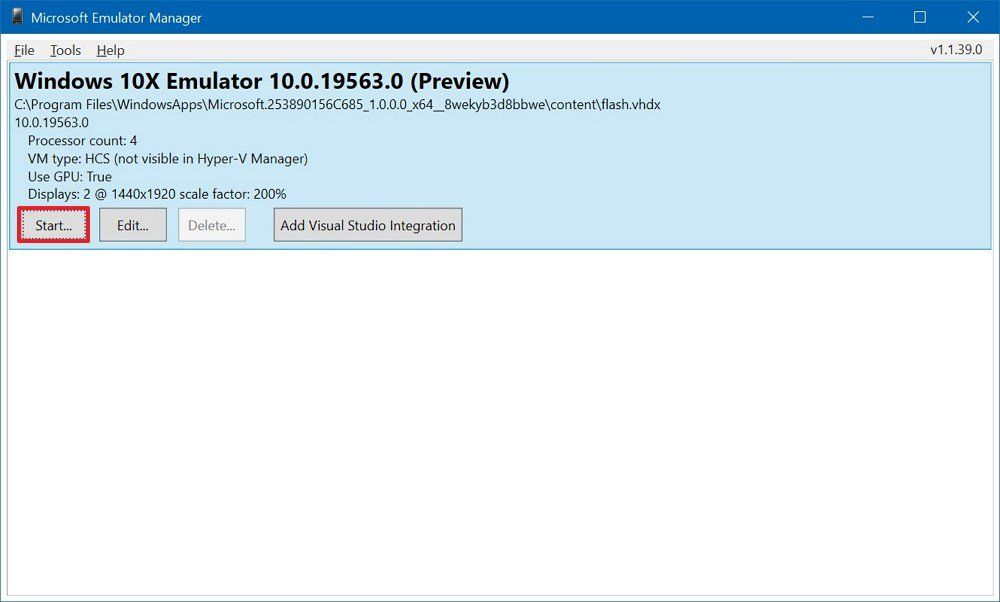Click the Start button
The image size is (1000, 602).
pyautogui.click(x=53, y=225)
